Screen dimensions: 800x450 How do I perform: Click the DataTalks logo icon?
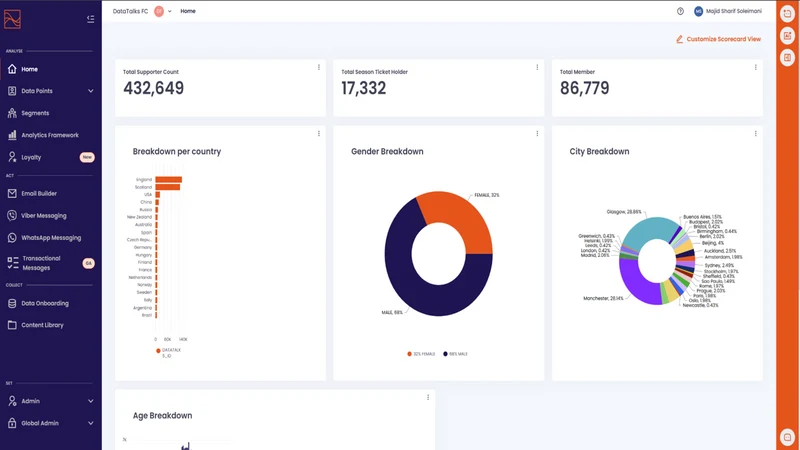pyautogui.click(x=12, y=19)
